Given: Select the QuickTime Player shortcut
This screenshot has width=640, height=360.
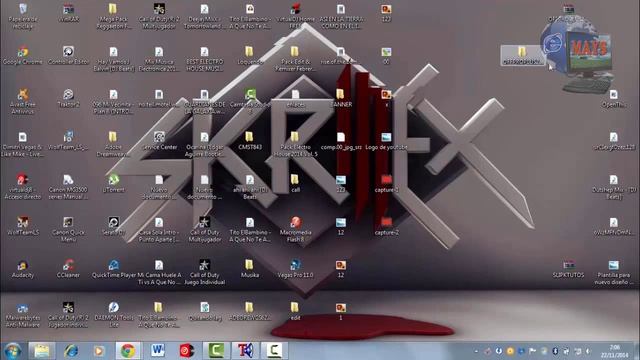Looking at the screenshot, I should click(113, 269).
